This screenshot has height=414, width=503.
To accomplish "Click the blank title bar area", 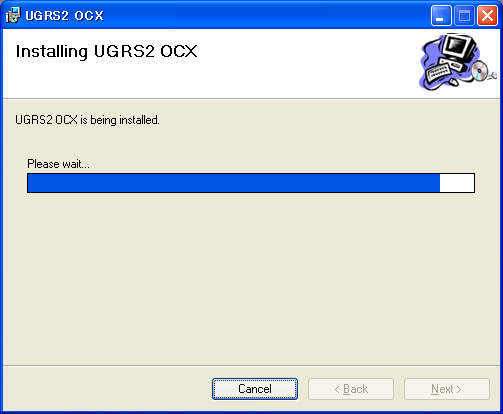I will point(267,15).
